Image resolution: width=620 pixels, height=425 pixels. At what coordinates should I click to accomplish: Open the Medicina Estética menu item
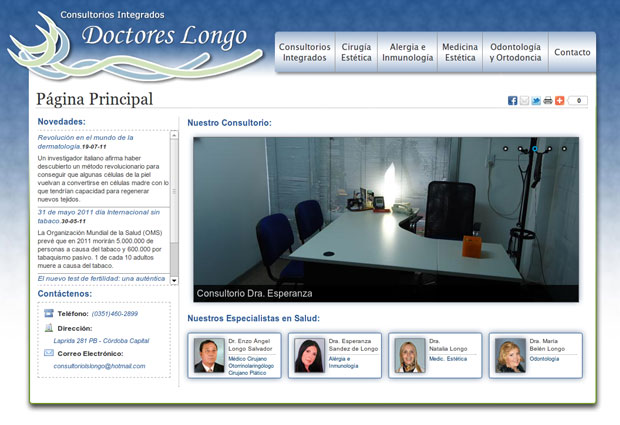(460, 52)
